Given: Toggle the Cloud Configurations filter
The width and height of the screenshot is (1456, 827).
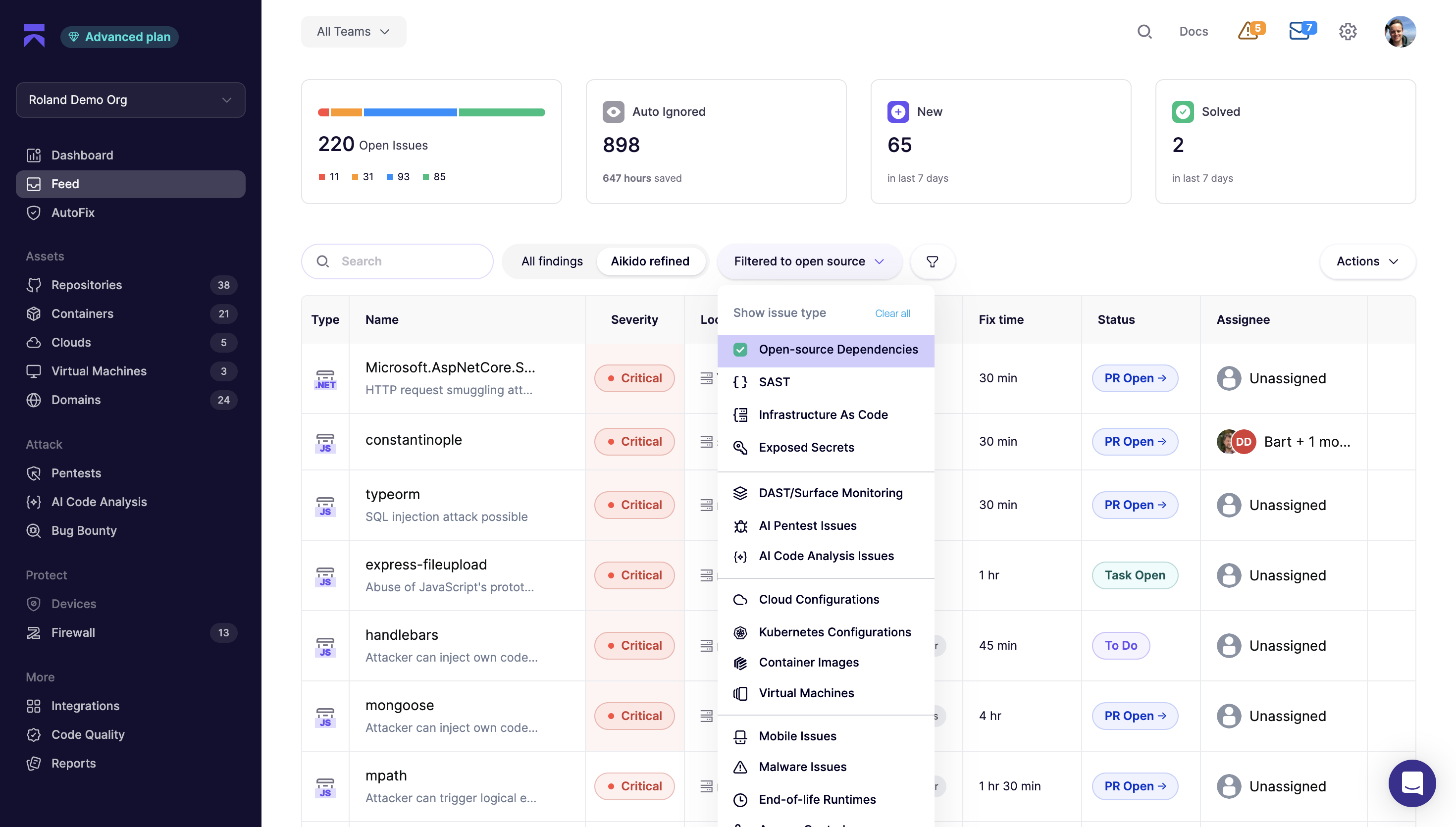Looking at the screenshot, I should 826,600.
